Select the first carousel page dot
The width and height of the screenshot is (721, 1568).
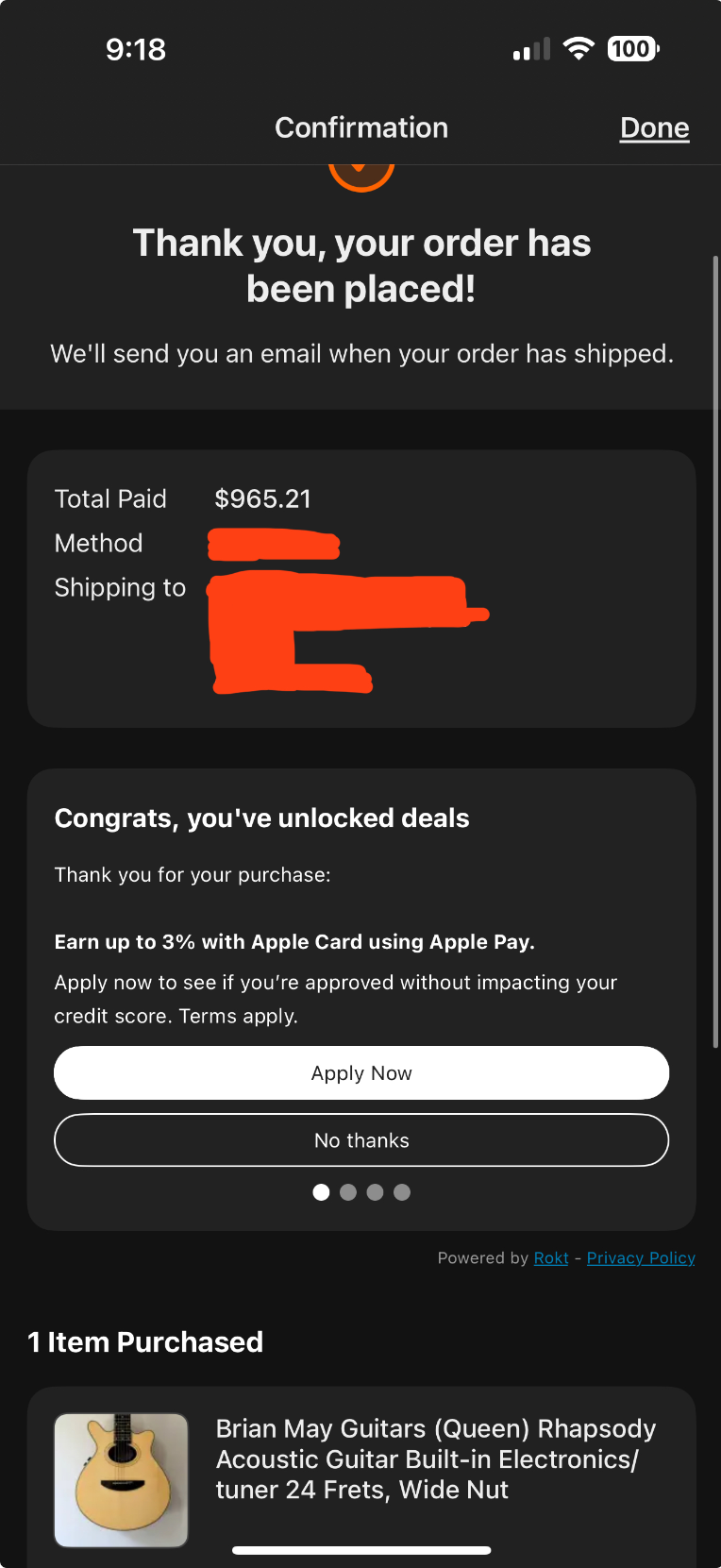point(321,1192)
